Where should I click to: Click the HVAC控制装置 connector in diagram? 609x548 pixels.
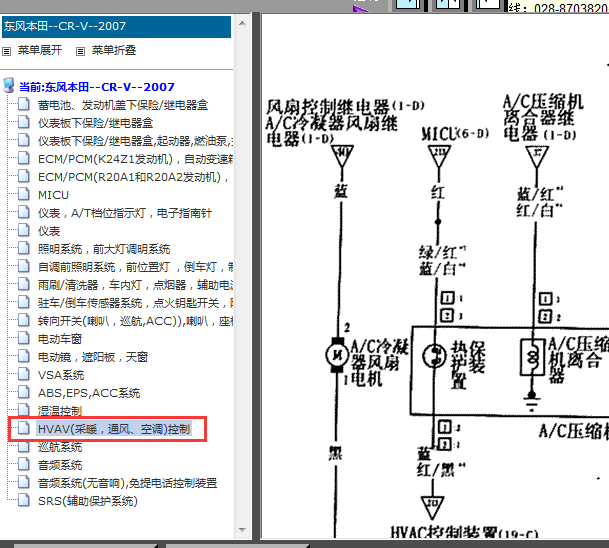(432, 507)
